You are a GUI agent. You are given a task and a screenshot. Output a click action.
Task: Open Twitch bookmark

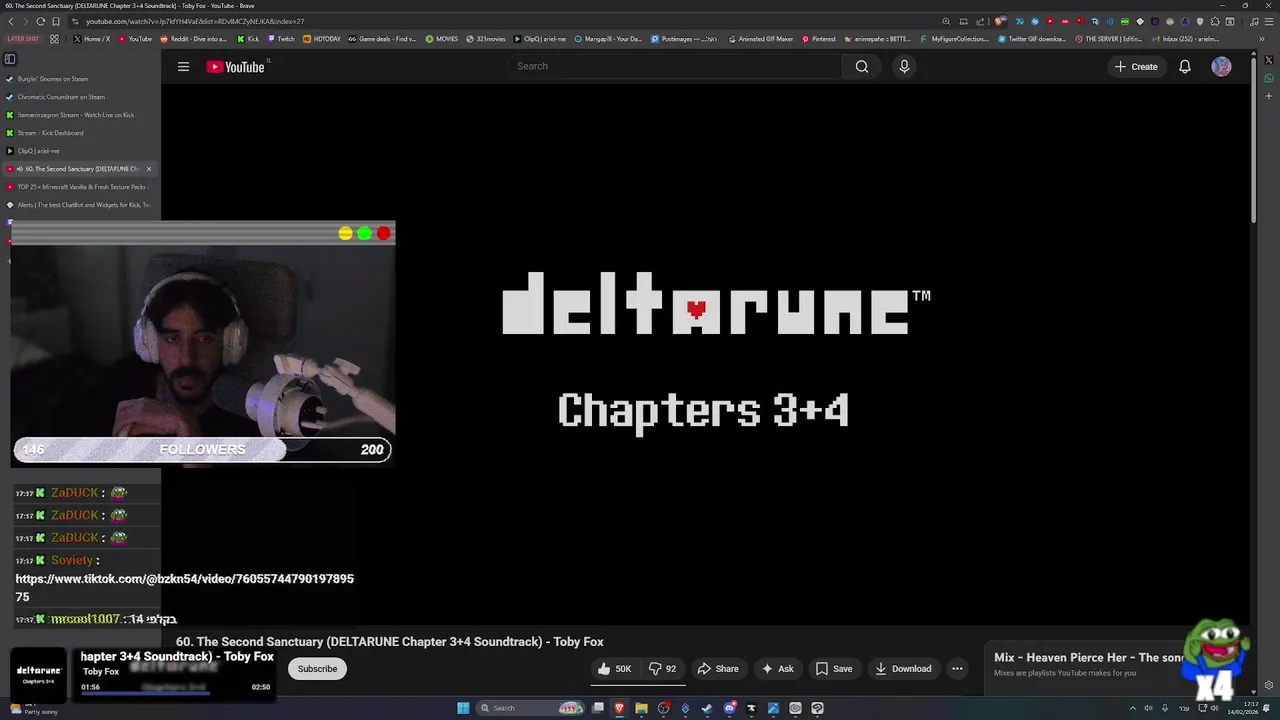281,39
